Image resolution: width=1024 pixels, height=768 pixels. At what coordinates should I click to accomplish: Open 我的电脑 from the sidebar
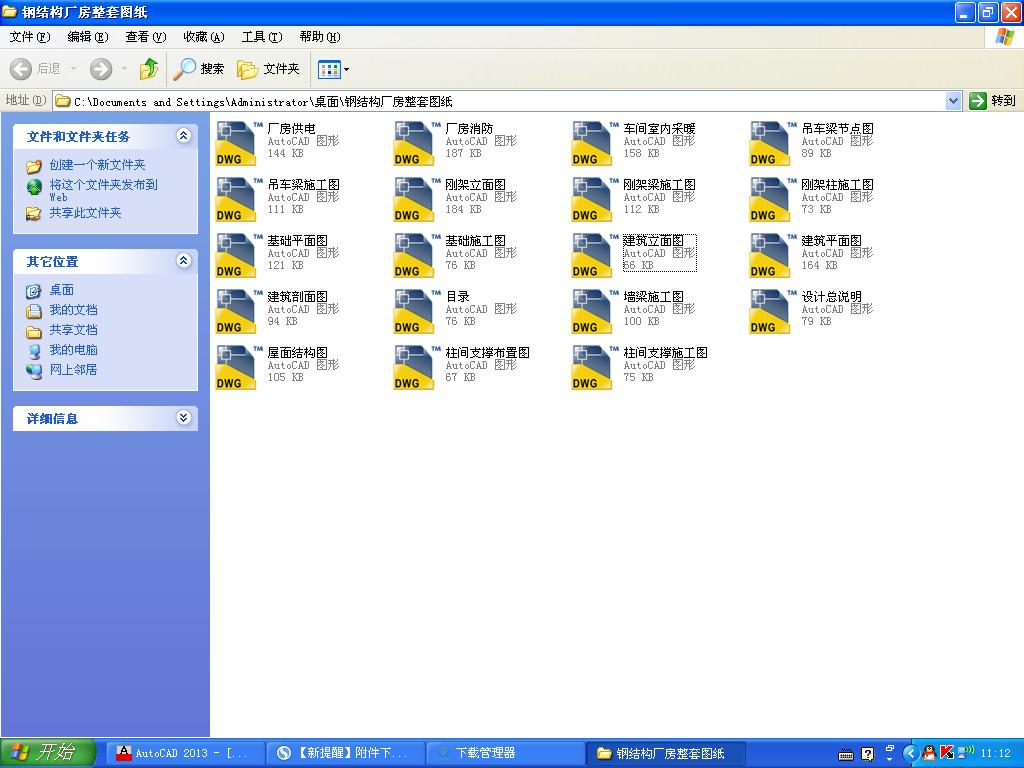tap(73, 349)
